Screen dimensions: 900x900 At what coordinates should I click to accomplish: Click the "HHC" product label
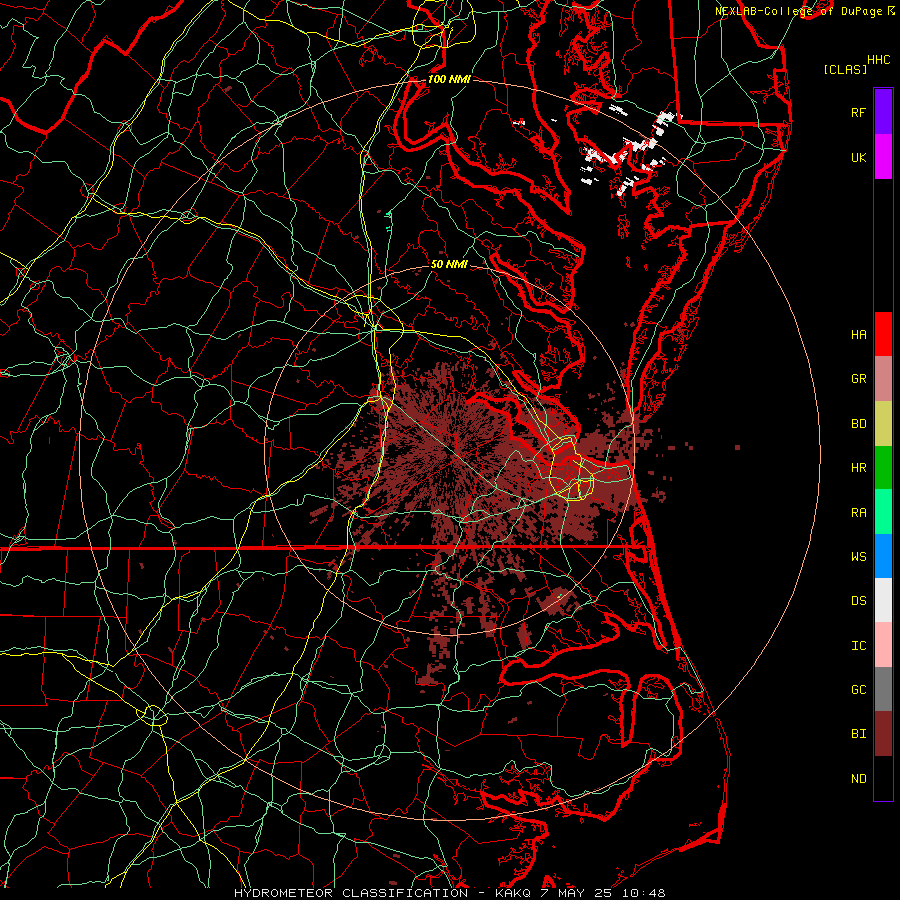point(878,60)
